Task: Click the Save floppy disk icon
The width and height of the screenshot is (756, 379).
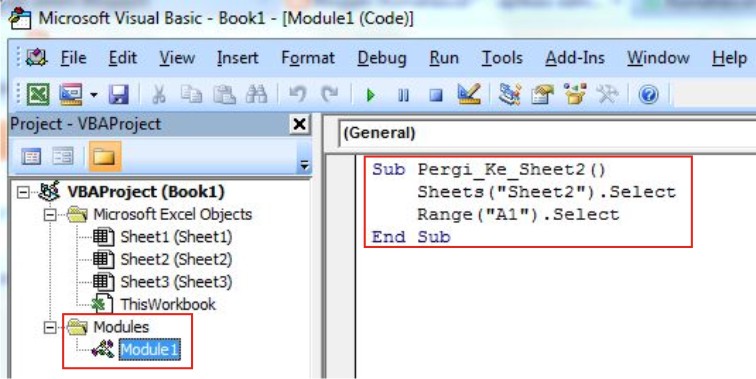Action: [119, 94]
